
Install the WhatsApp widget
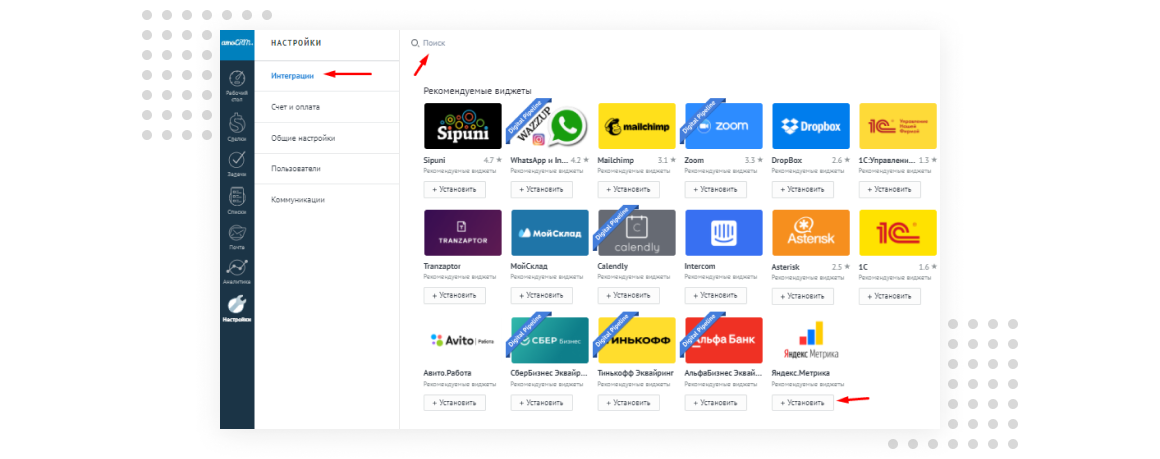(542, 189)
